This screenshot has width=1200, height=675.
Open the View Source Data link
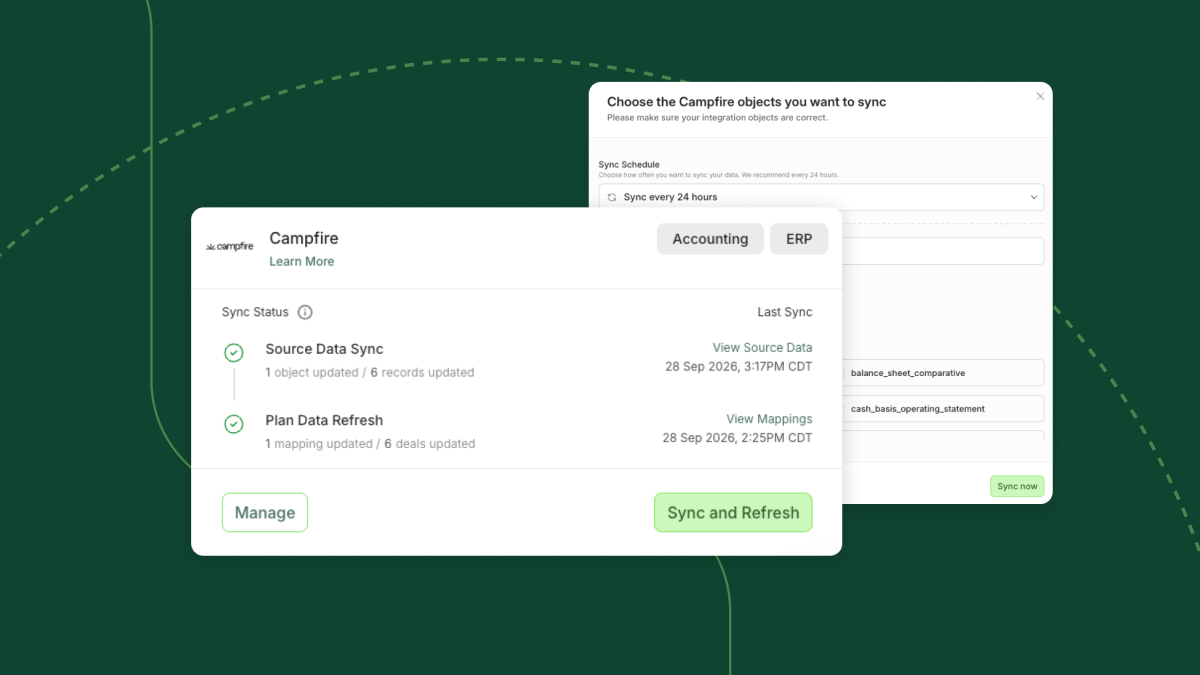pyautogui.click(x=762, y=348)
